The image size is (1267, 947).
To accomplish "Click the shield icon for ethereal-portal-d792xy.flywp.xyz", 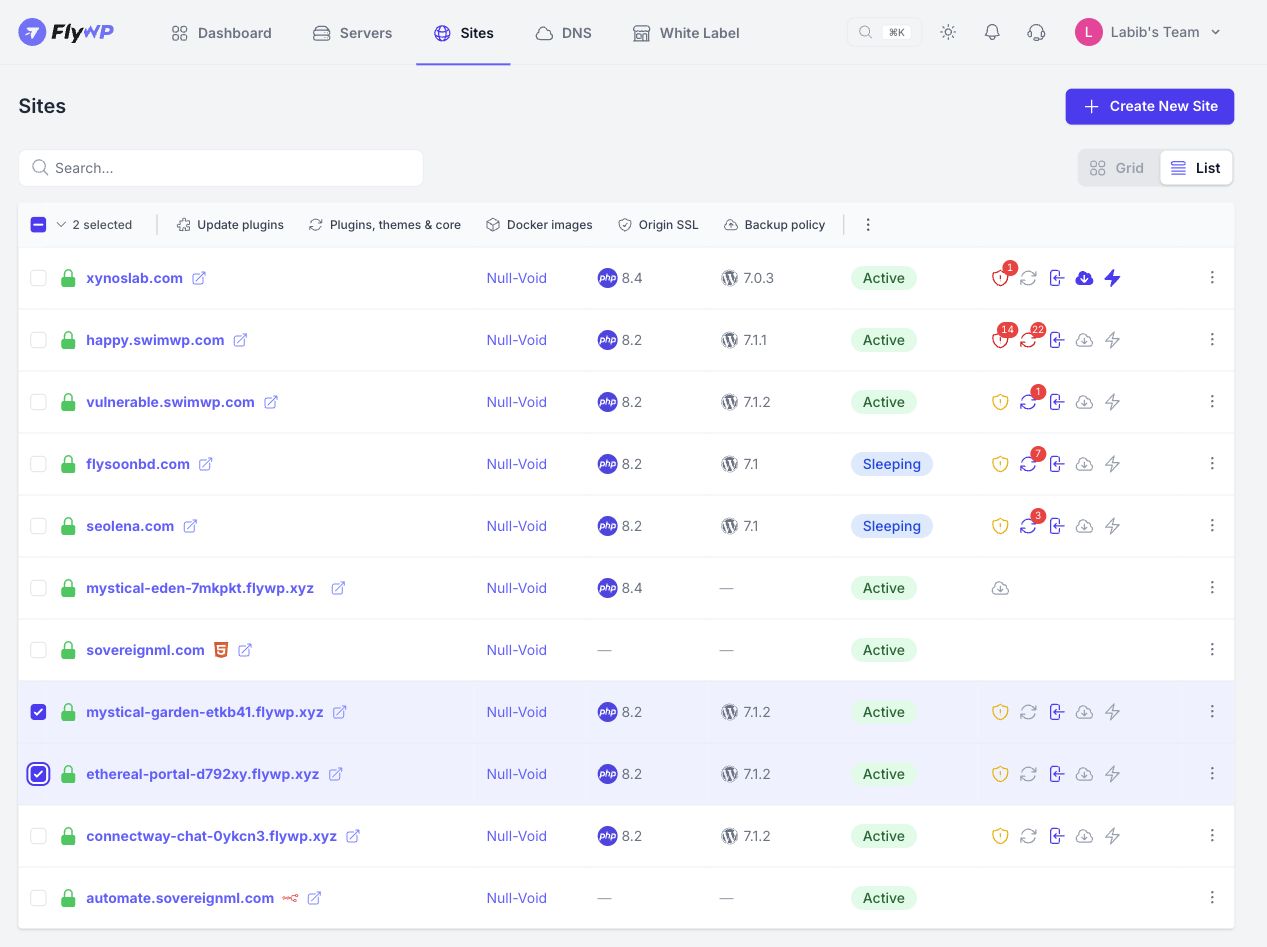I will coord(1000,774).
